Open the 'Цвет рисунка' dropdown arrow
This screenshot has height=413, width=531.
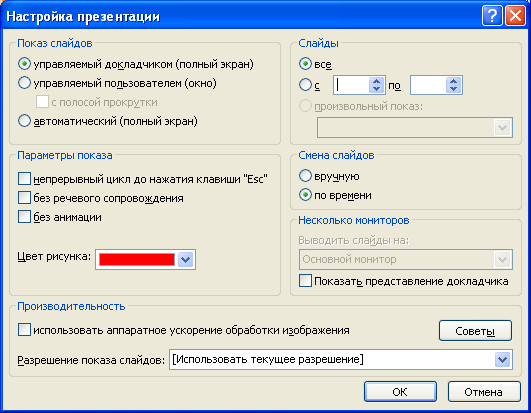click(x=185, y=260)
